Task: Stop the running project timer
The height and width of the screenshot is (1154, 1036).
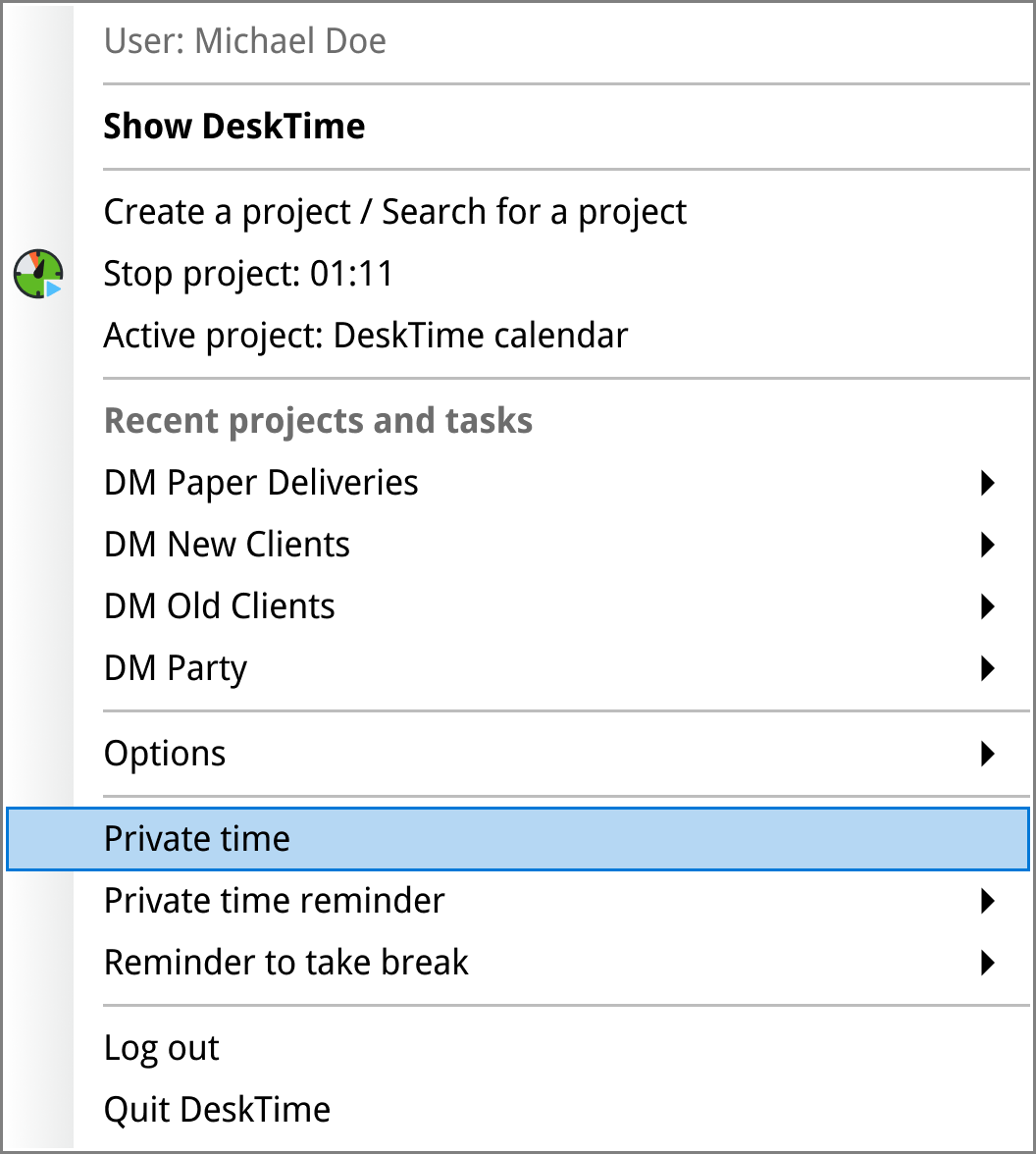Action: pos(247,273)
